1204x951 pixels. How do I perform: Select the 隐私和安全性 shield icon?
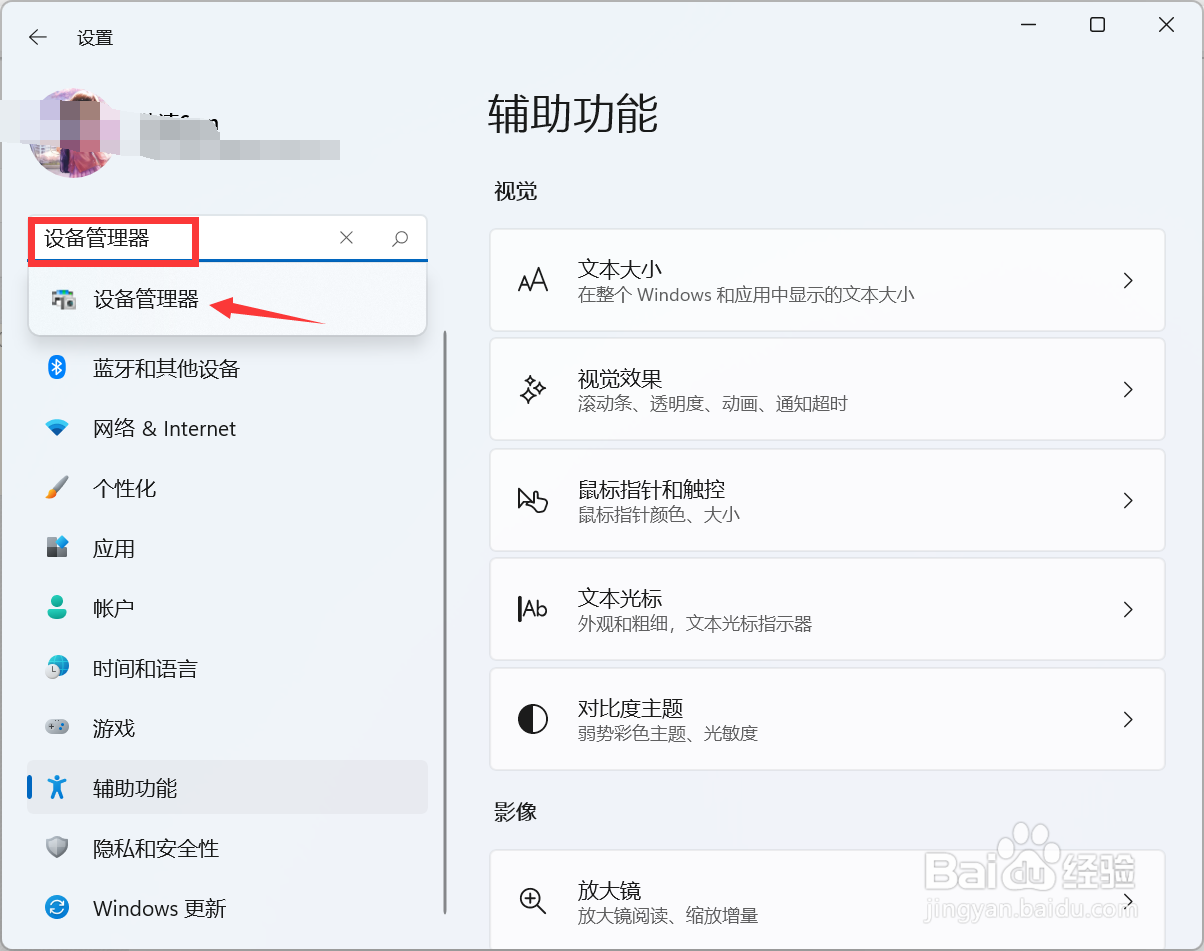(x=57, y=848)
